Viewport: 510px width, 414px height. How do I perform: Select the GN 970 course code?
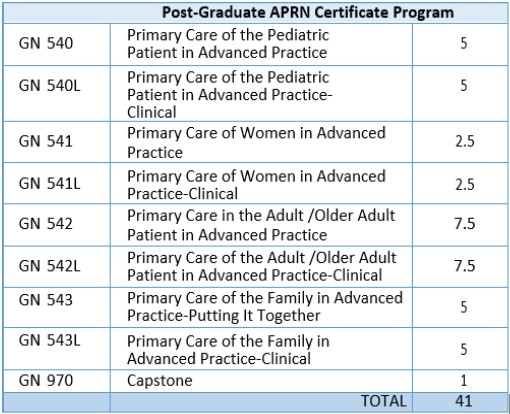(46, 380)
